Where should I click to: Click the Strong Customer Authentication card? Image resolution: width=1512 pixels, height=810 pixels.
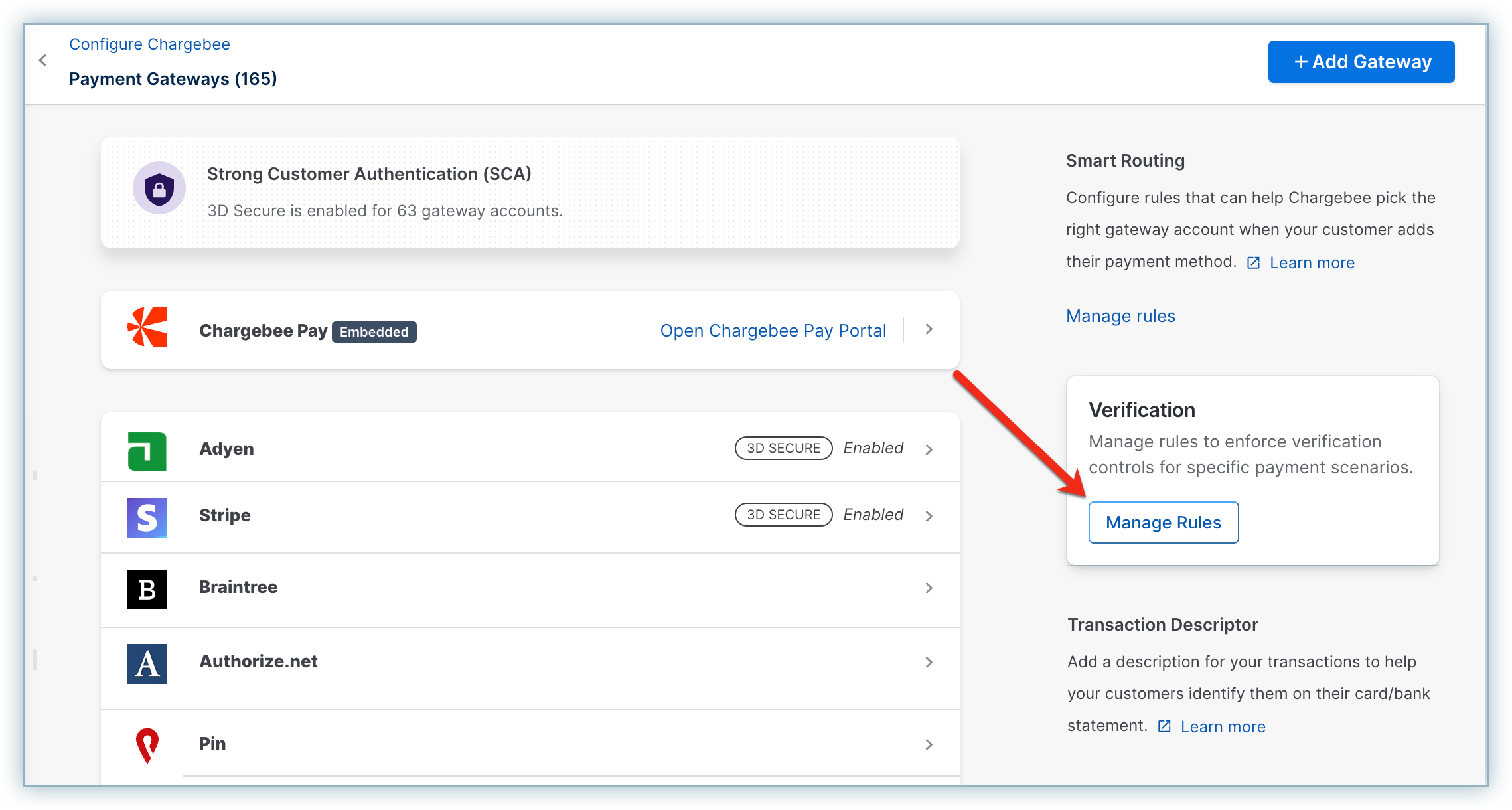click(x=530, y=193)
